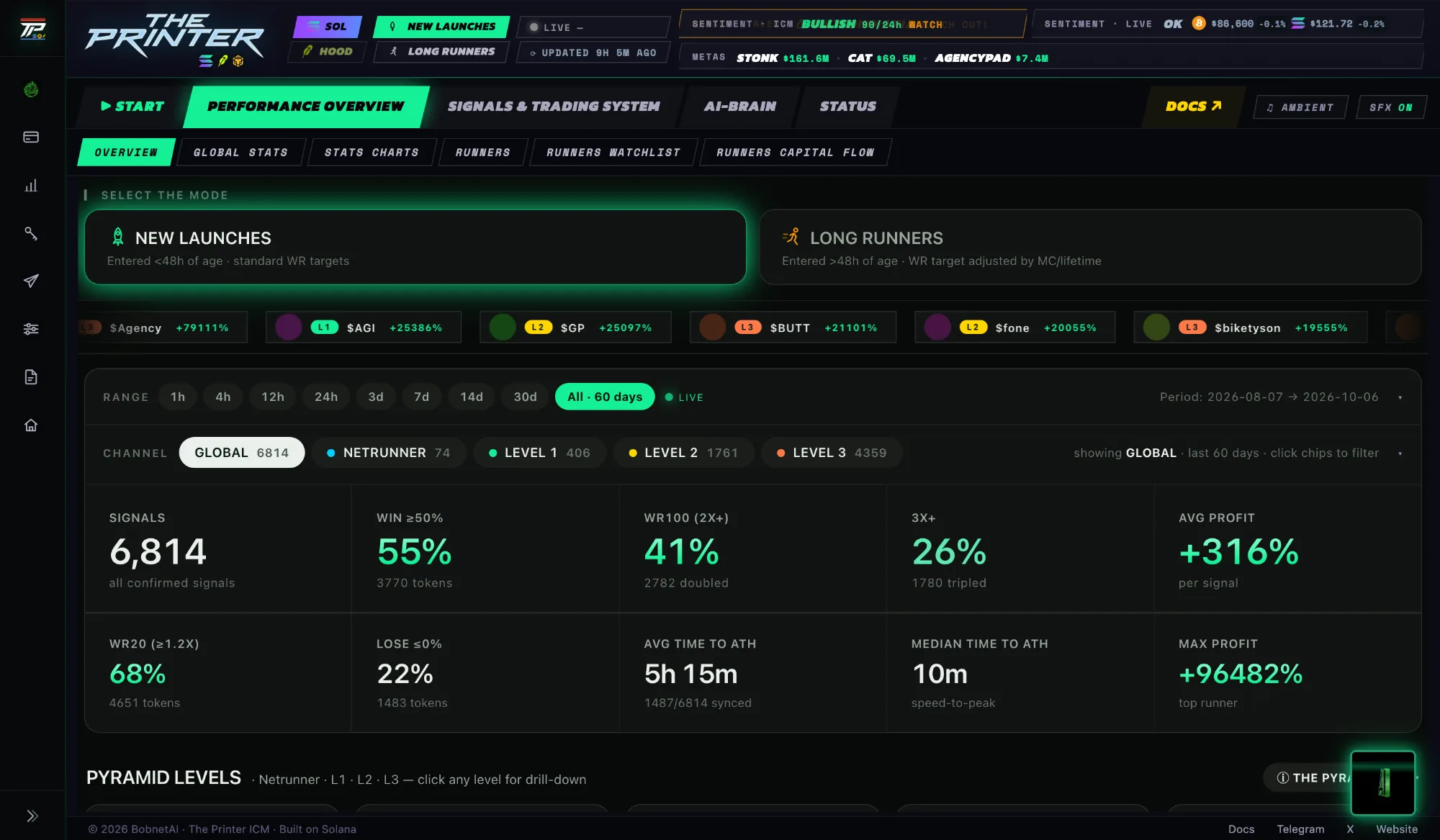This screenshot has height=840, width=1440.
Task: Click the Bitcoin price icon
Action: pos(1198,24)
